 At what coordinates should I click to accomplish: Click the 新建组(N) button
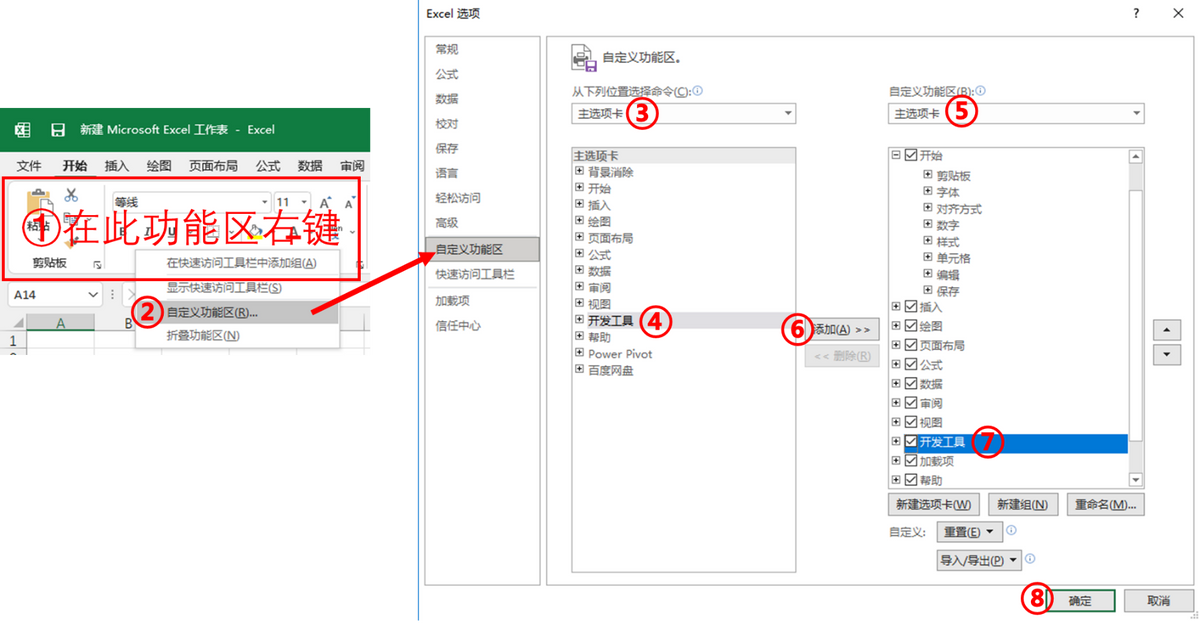click(x=1023, y=505)
